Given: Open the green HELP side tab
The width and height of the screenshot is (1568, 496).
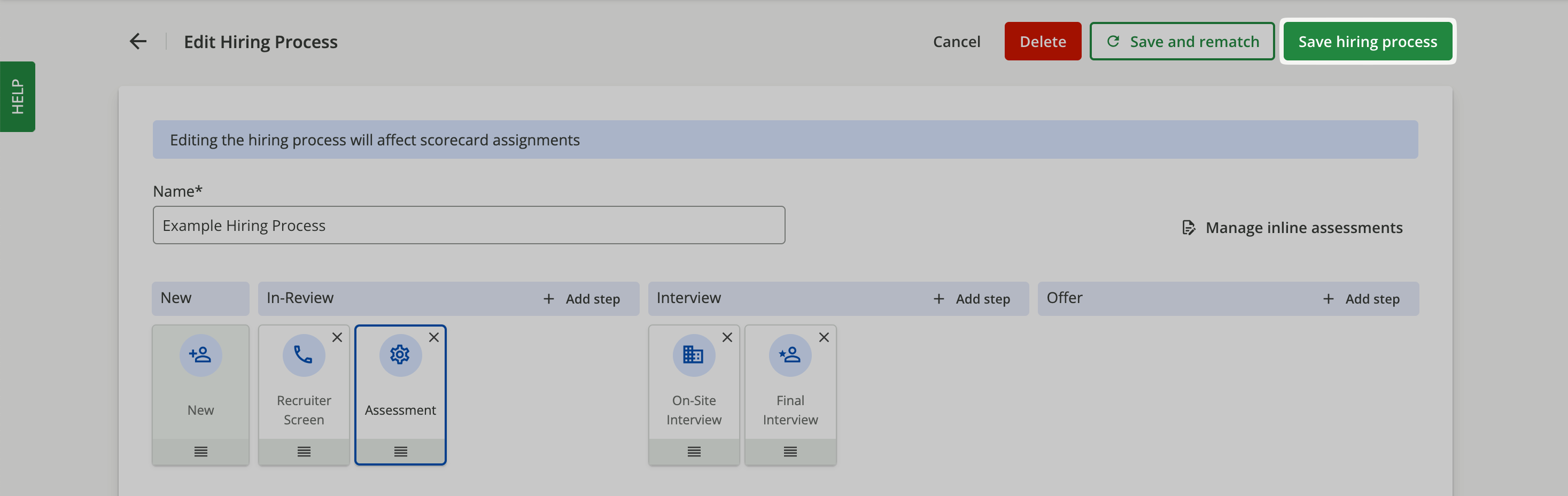Looking at the screenshot, I should pos(17,96).
